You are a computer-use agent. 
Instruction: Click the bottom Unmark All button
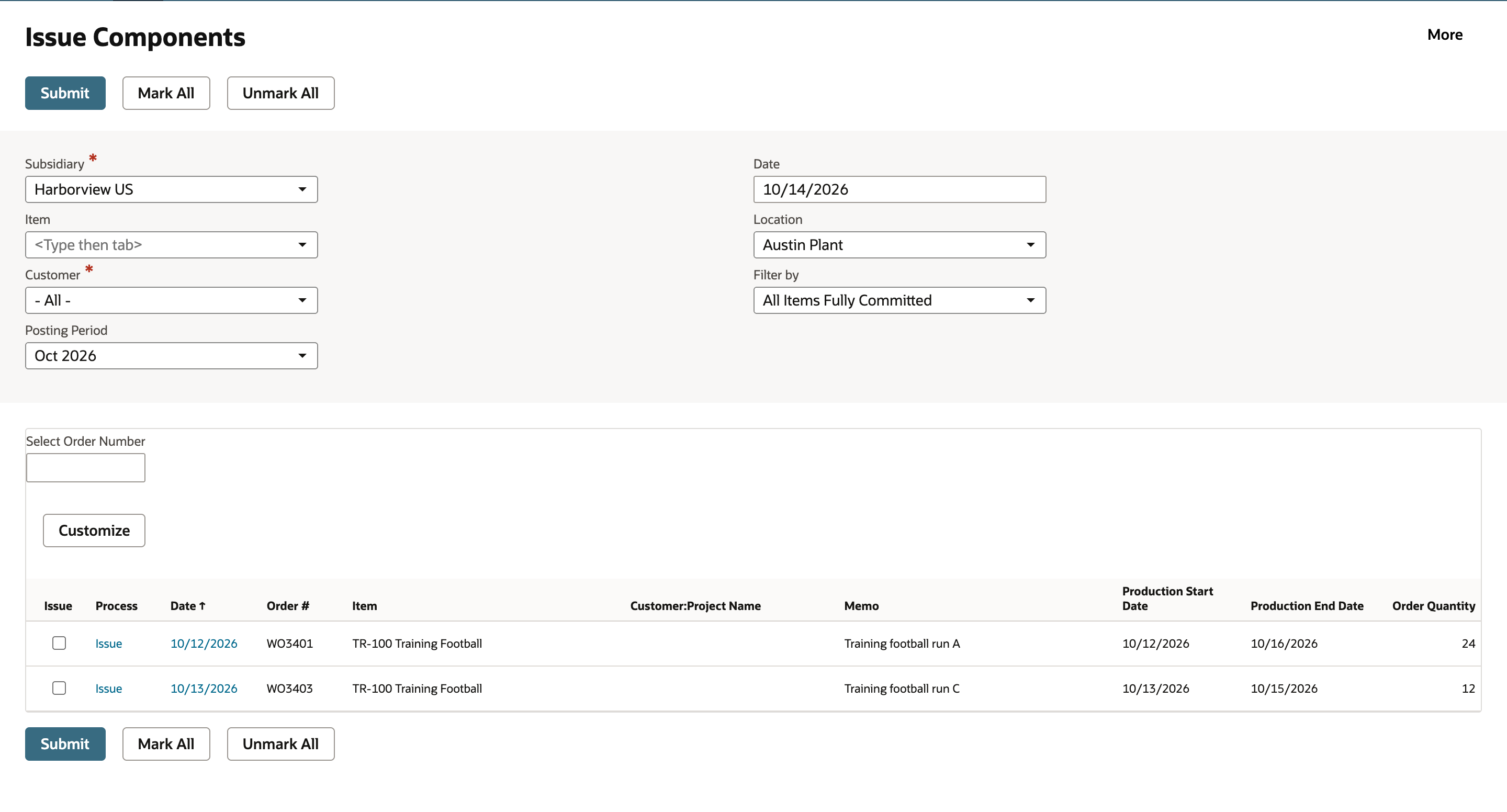coord(281,744)
